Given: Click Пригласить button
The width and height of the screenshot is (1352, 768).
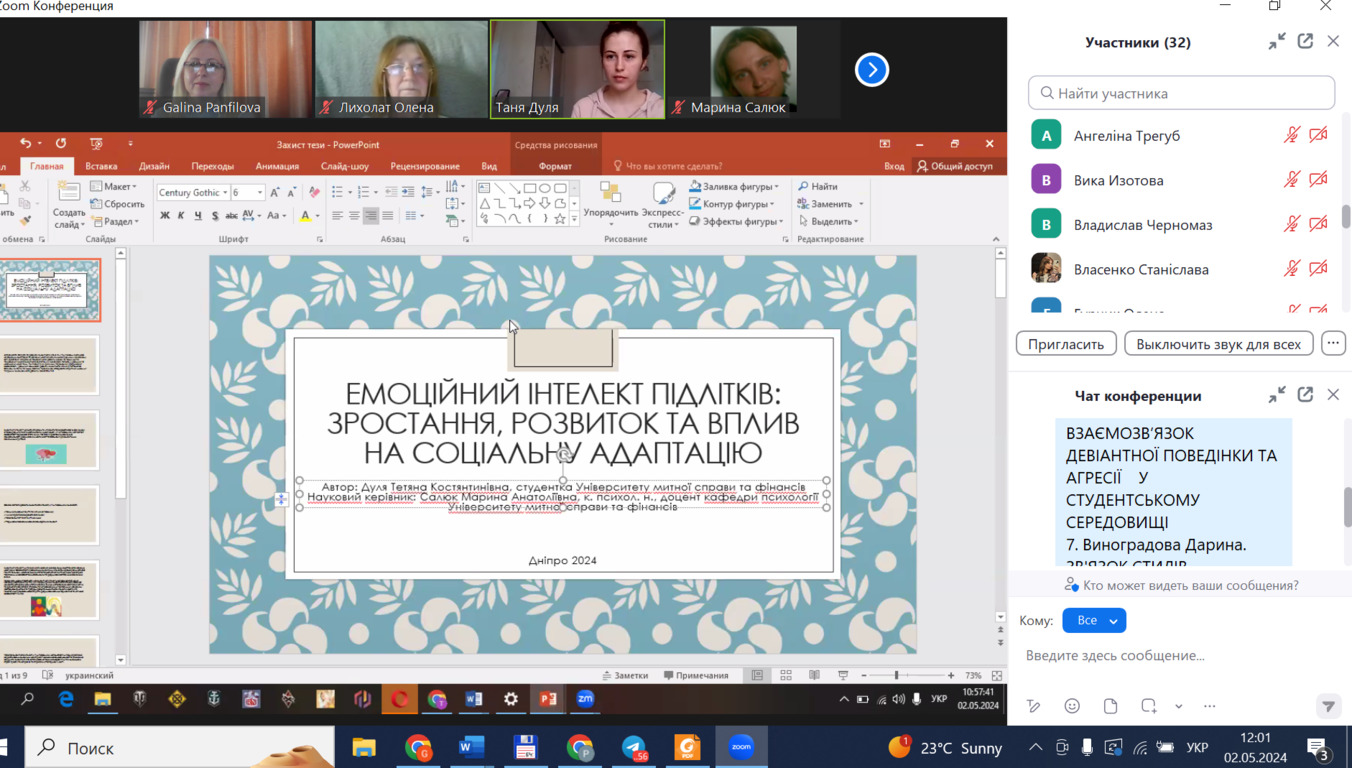Looking at the screenshot, I should click(1066, 343).
